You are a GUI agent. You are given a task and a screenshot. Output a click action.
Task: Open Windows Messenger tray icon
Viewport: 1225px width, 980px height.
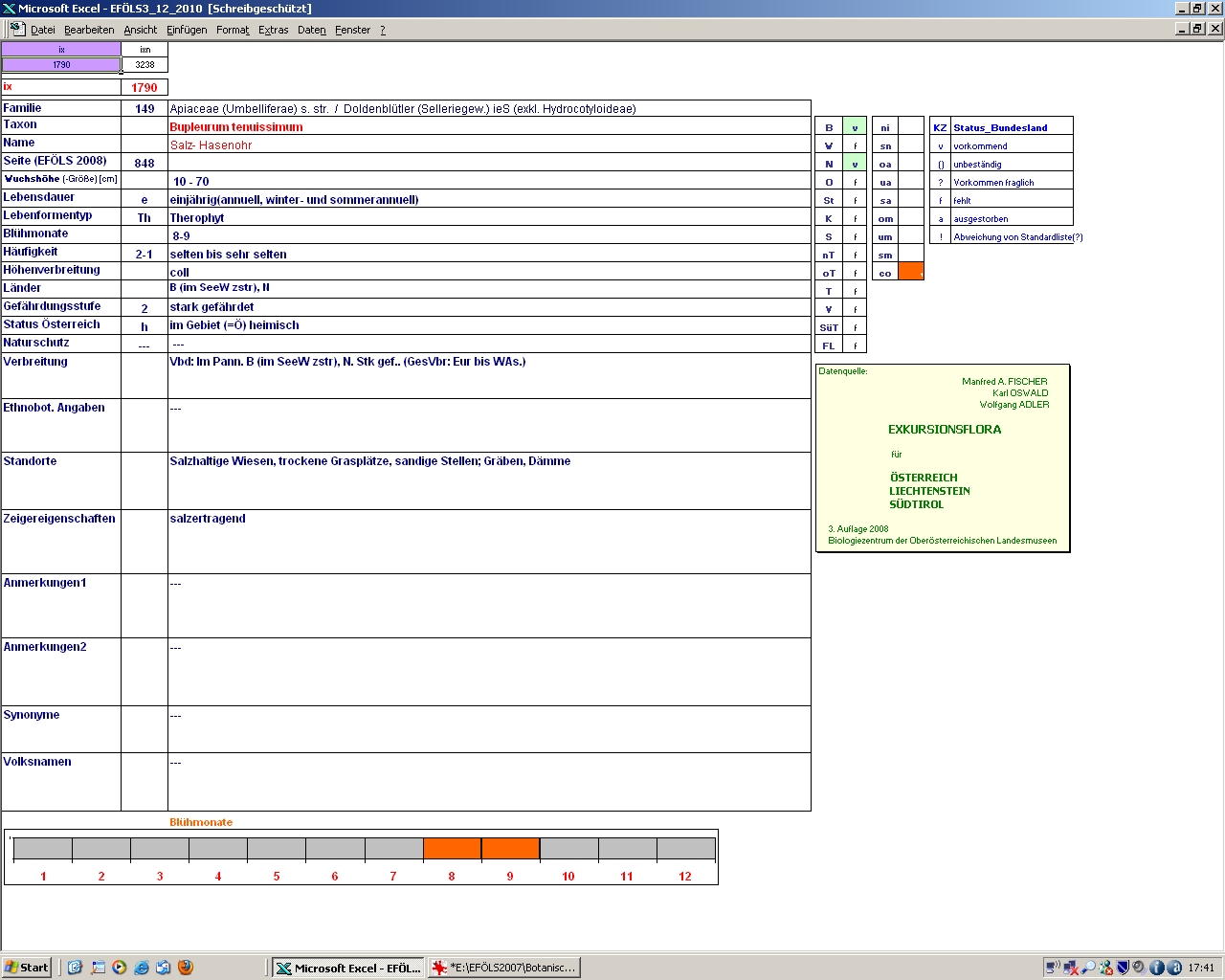point(1106,968)
